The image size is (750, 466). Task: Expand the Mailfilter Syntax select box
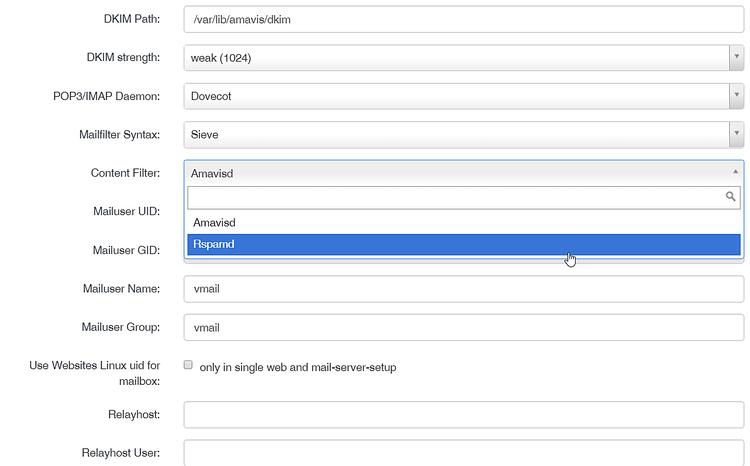click(463, 134)
